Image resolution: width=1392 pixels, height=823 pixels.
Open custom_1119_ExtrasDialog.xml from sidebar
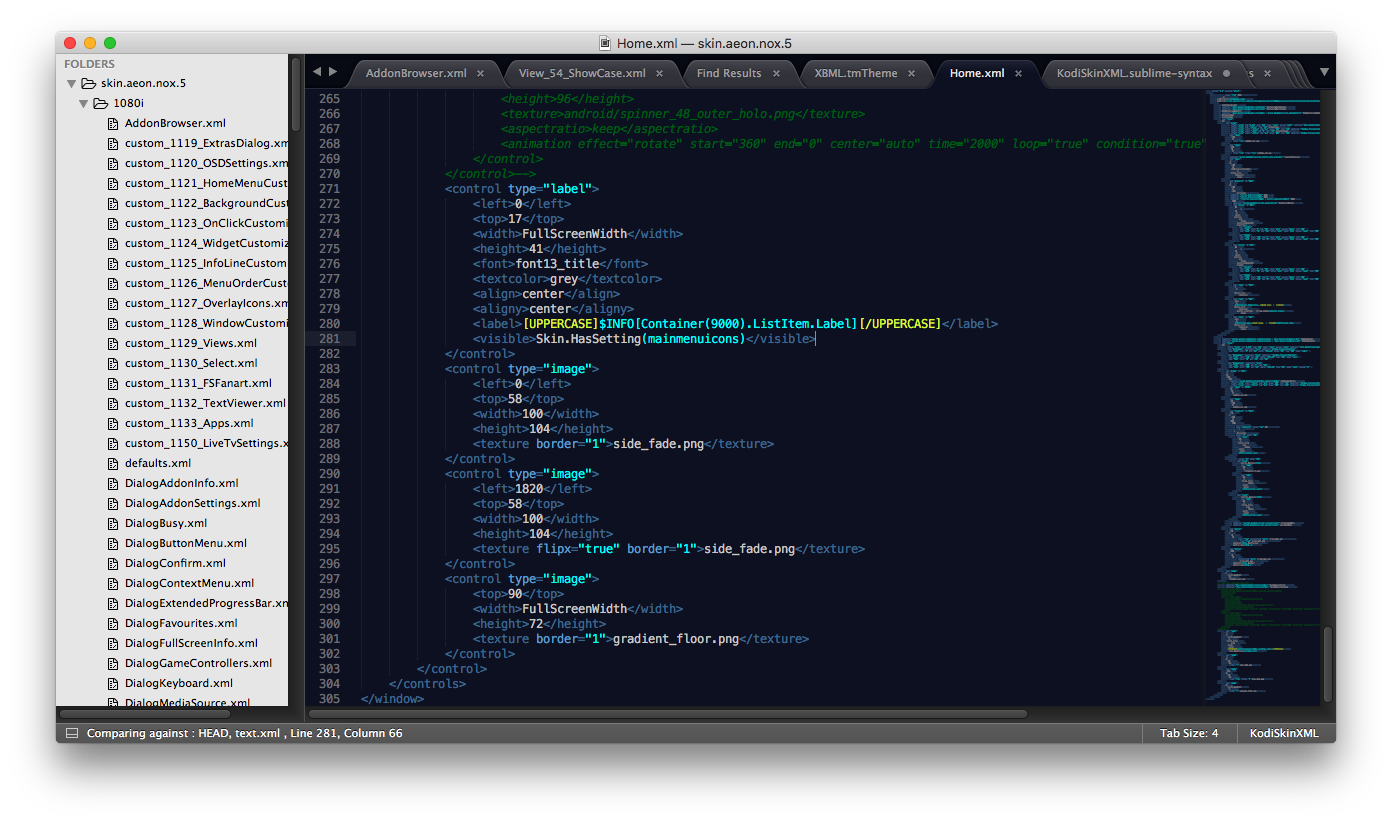tap(206, 143)
